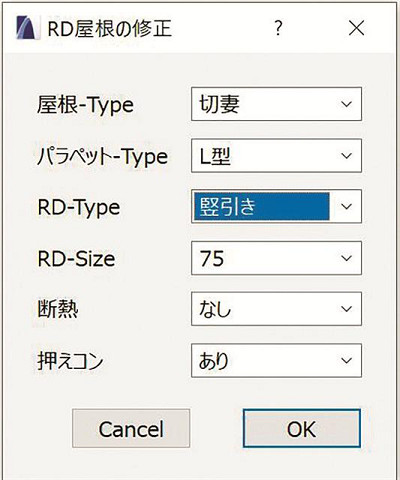The image size is (400, 480).
Task: Click the RD屋根の修正 title bar text
Action: pyautogui.click(x=110, y=28)
